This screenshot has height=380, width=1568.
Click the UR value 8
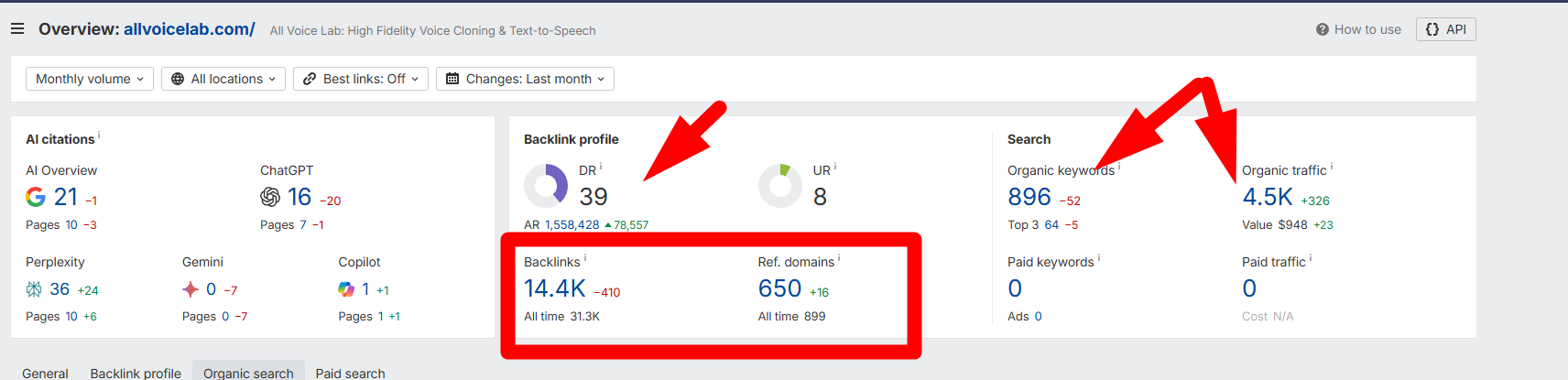(820, 197)
